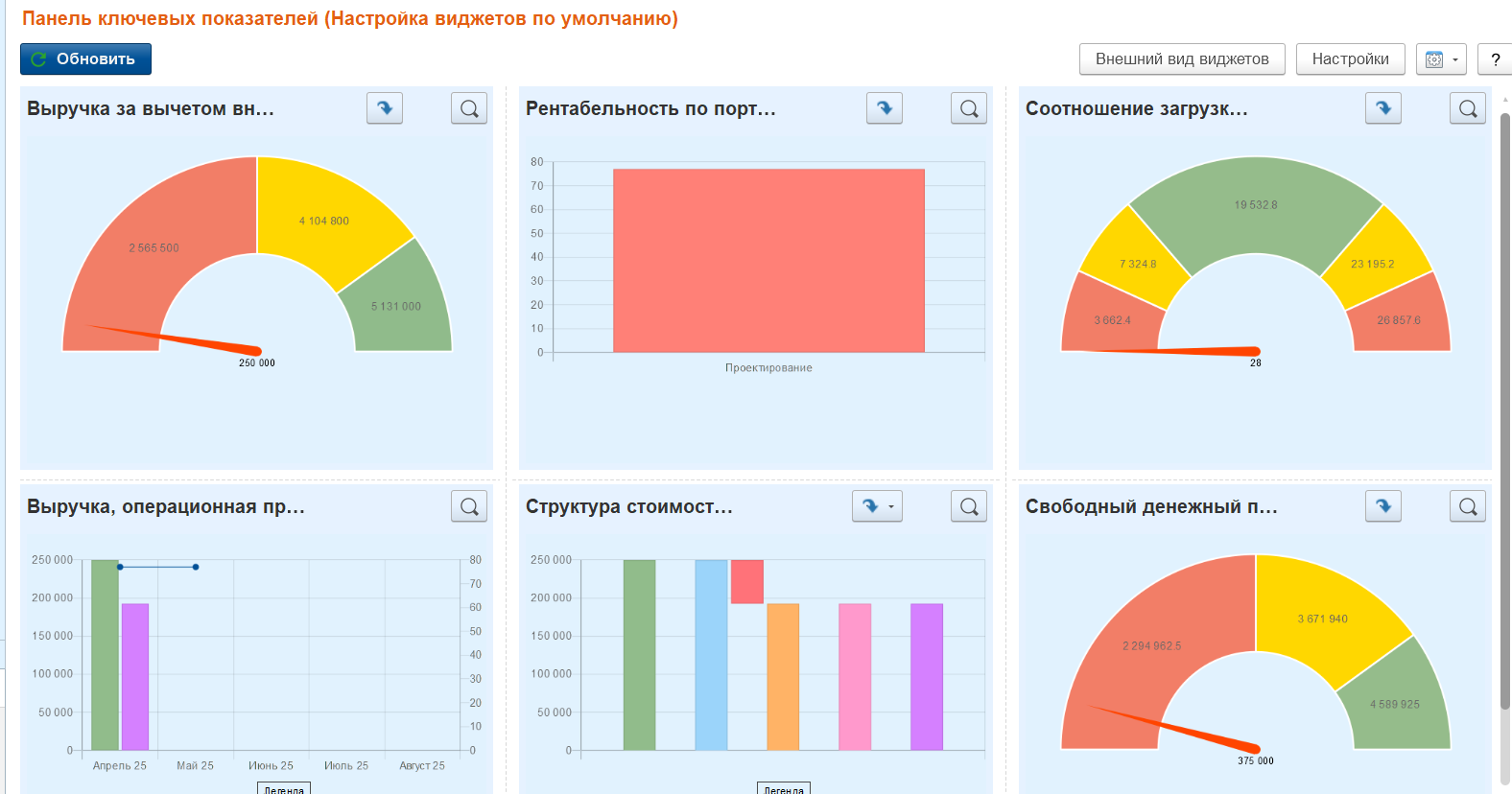Magnify the Выручка за вычетом widget
The height and width of the screenshot is (794, 1512).
point(469,108)
